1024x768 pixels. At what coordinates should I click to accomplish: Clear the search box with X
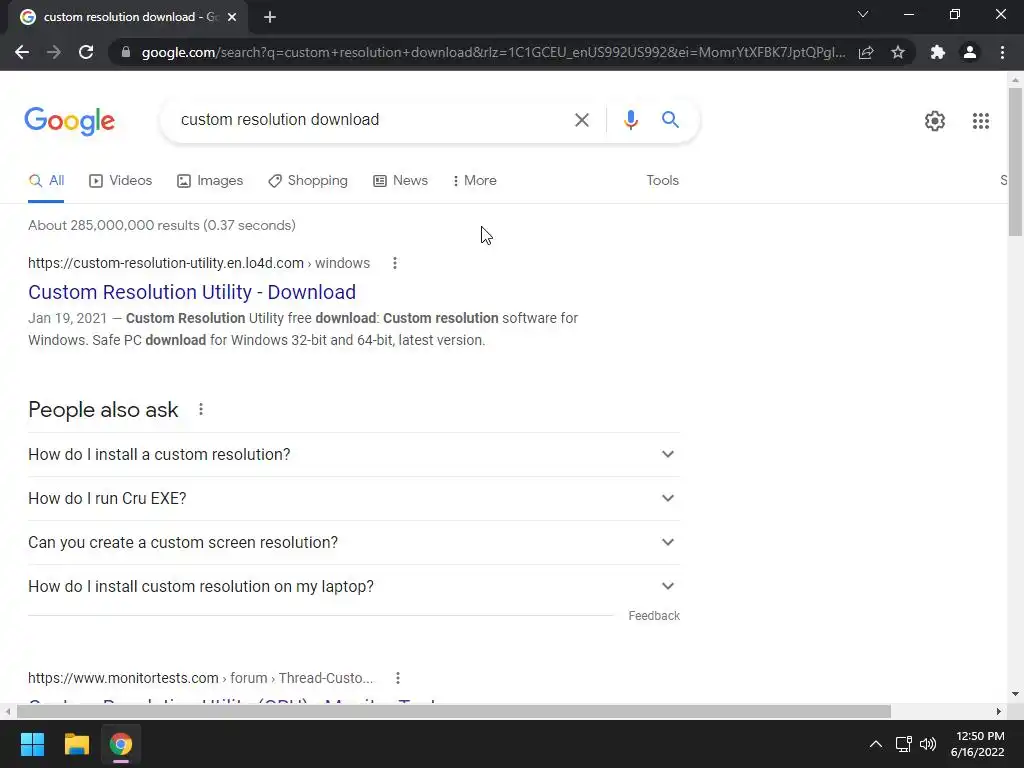click(x=582, y=120)
